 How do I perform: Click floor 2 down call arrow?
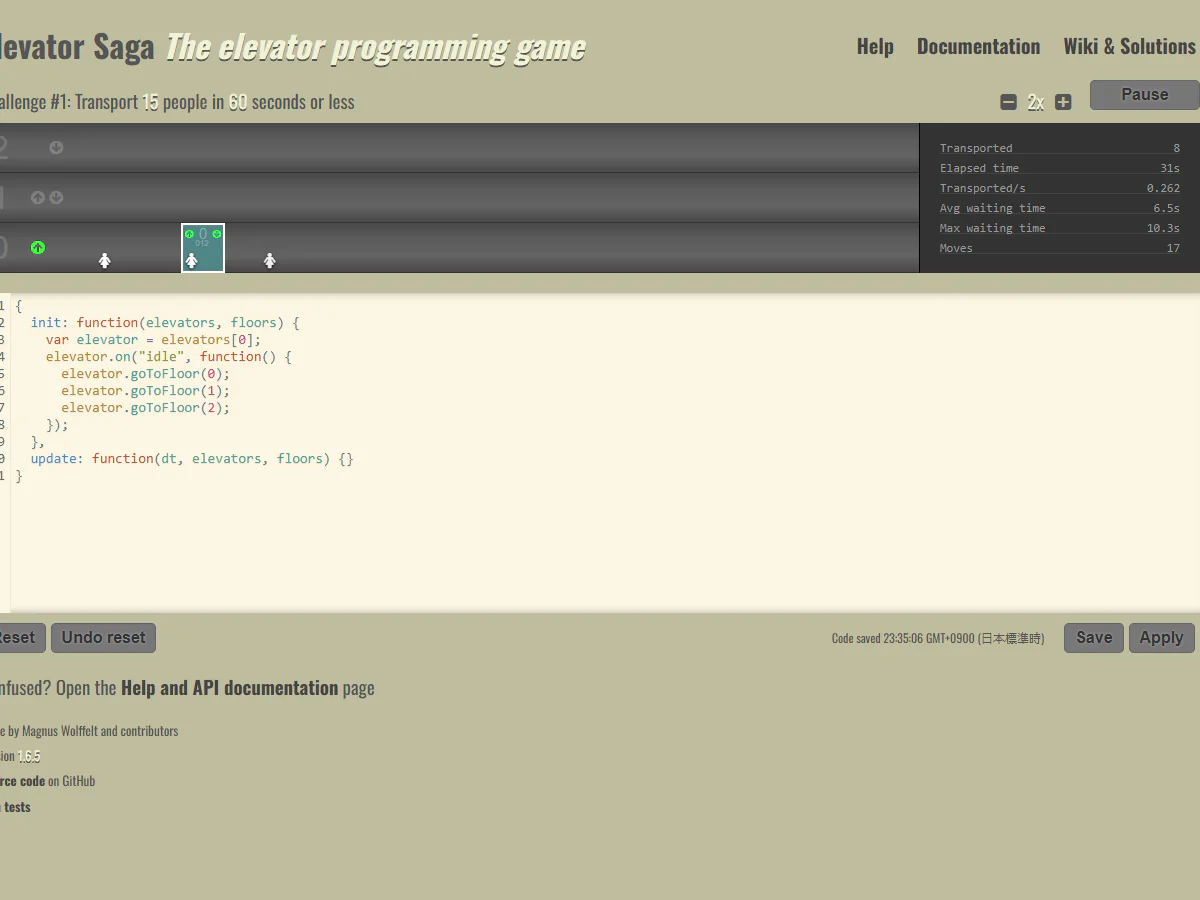(x=57, y=148)
